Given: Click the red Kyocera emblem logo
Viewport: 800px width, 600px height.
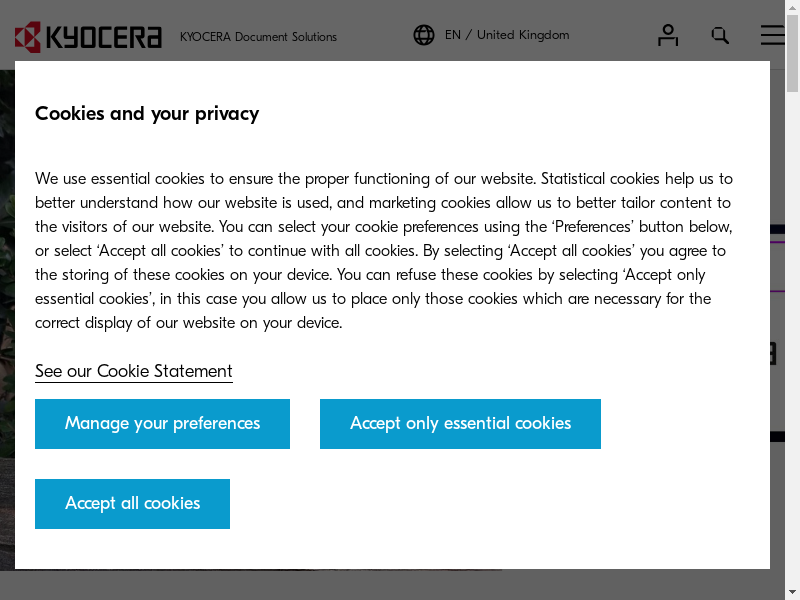Looking at the screenshot, I should tap(28, 37).
